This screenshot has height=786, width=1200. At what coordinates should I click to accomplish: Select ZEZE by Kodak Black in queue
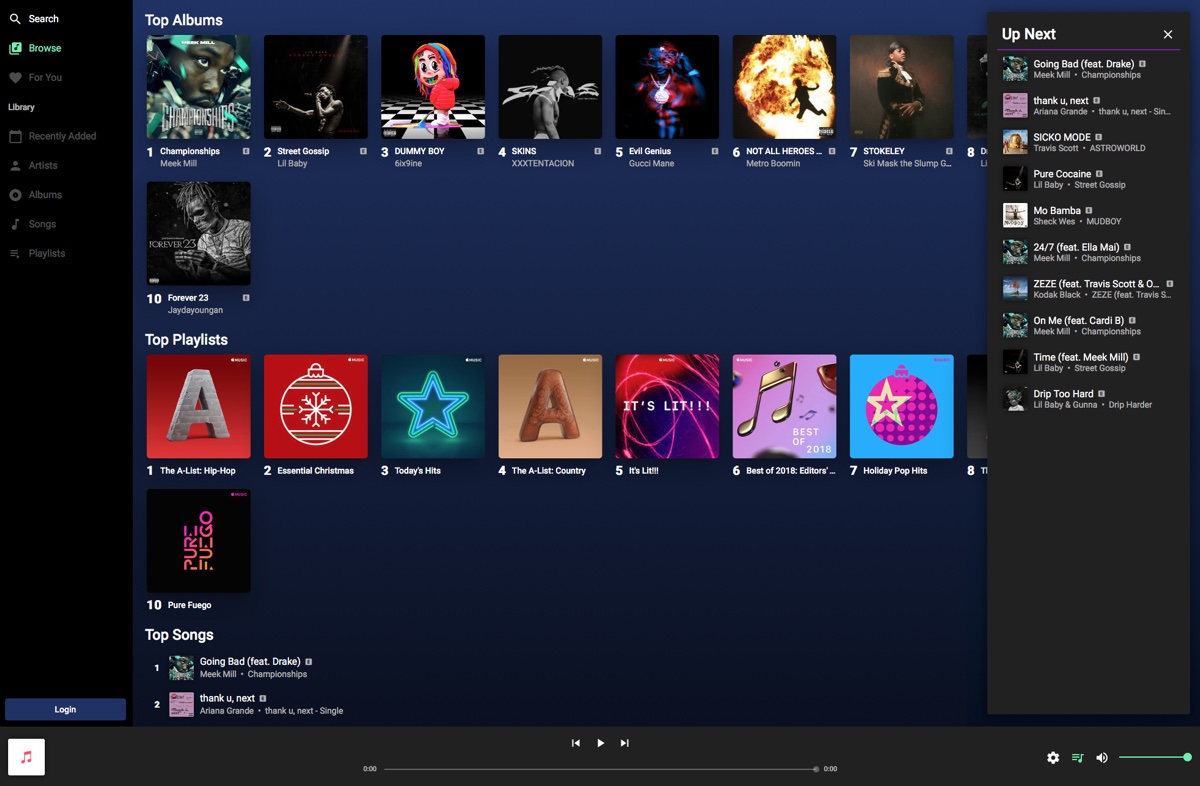coord(1088,289)
